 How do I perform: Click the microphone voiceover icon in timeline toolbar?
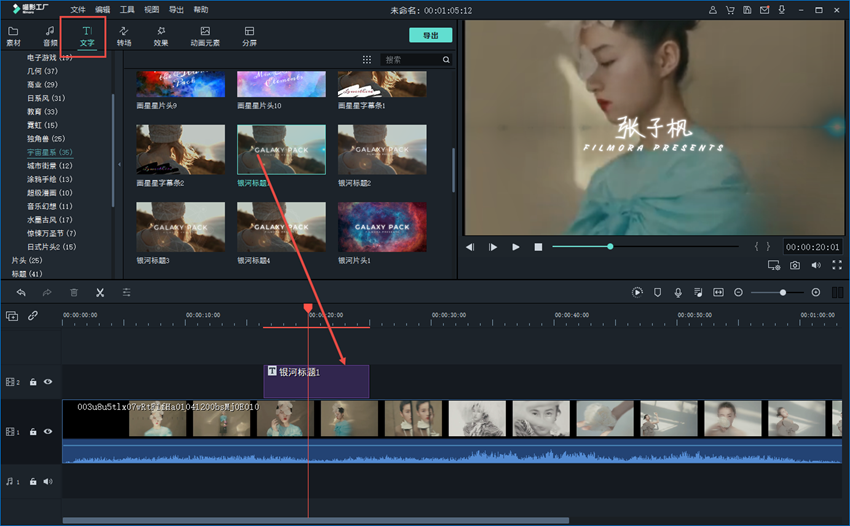tap(677, 292)
